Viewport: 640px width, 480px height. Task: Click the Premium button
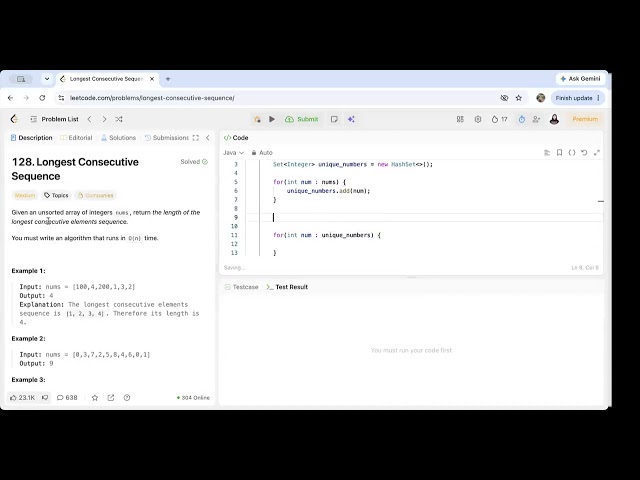585,119
